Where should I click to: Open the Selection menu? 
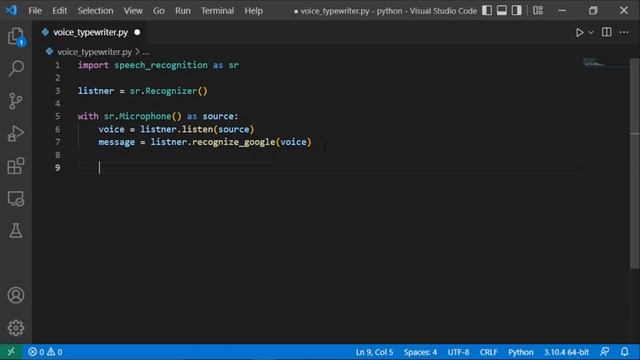[96, 11]
